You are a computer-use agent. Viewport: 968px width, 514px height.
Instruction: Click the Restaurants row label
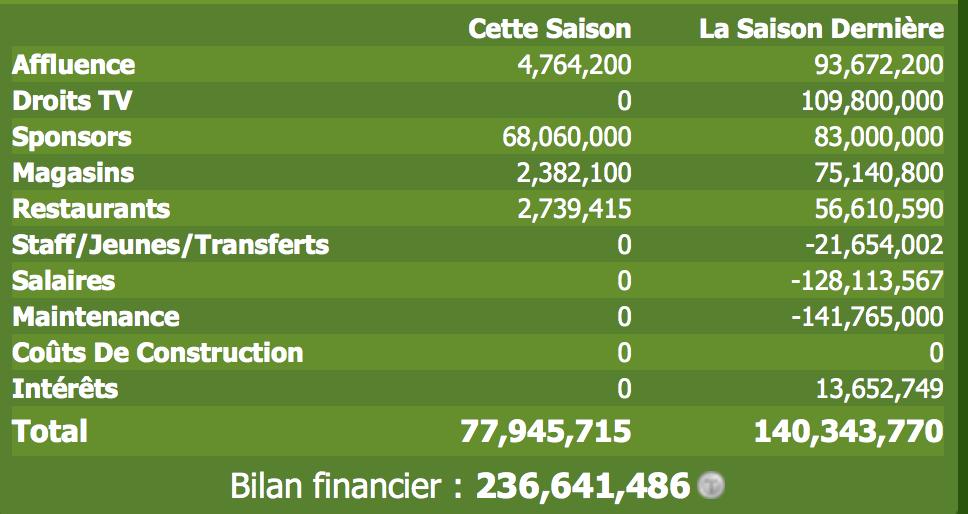(x=91, y=208)
